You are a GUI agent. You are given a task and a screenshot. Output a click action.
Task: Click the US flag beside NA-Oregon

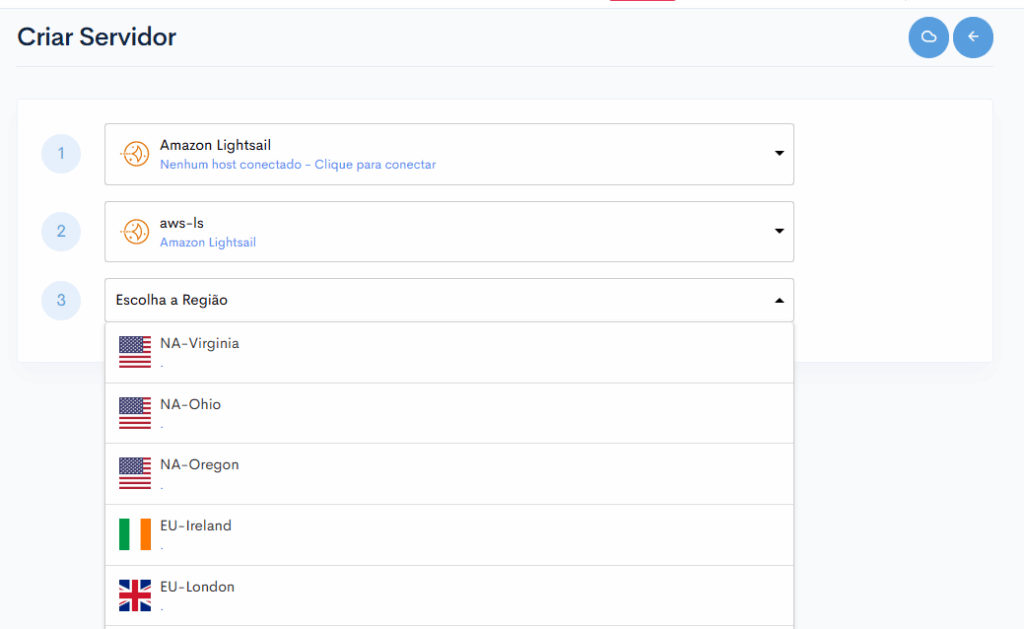135,474
